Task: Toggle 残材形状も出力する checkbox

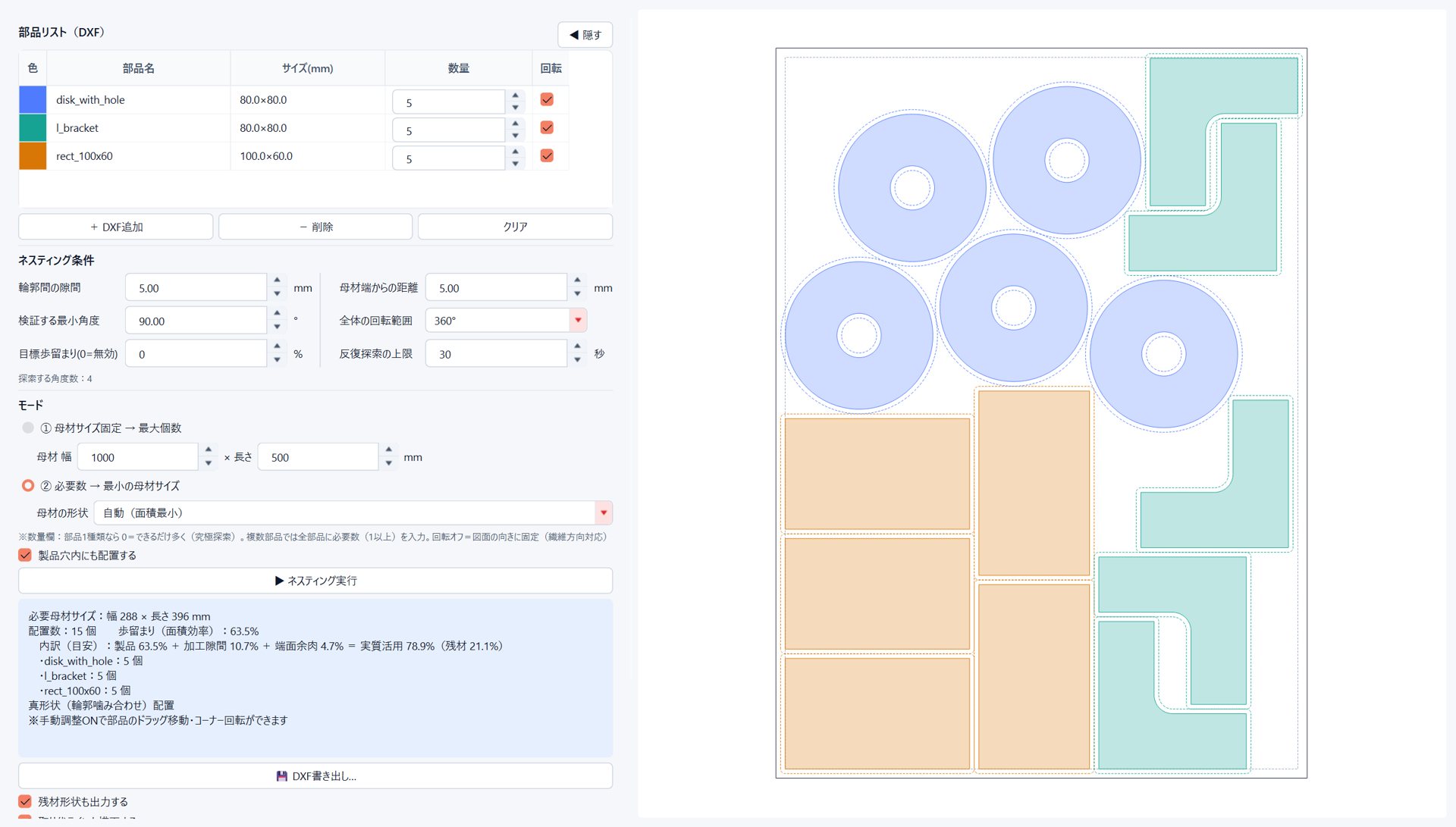Action: [25, 801]
